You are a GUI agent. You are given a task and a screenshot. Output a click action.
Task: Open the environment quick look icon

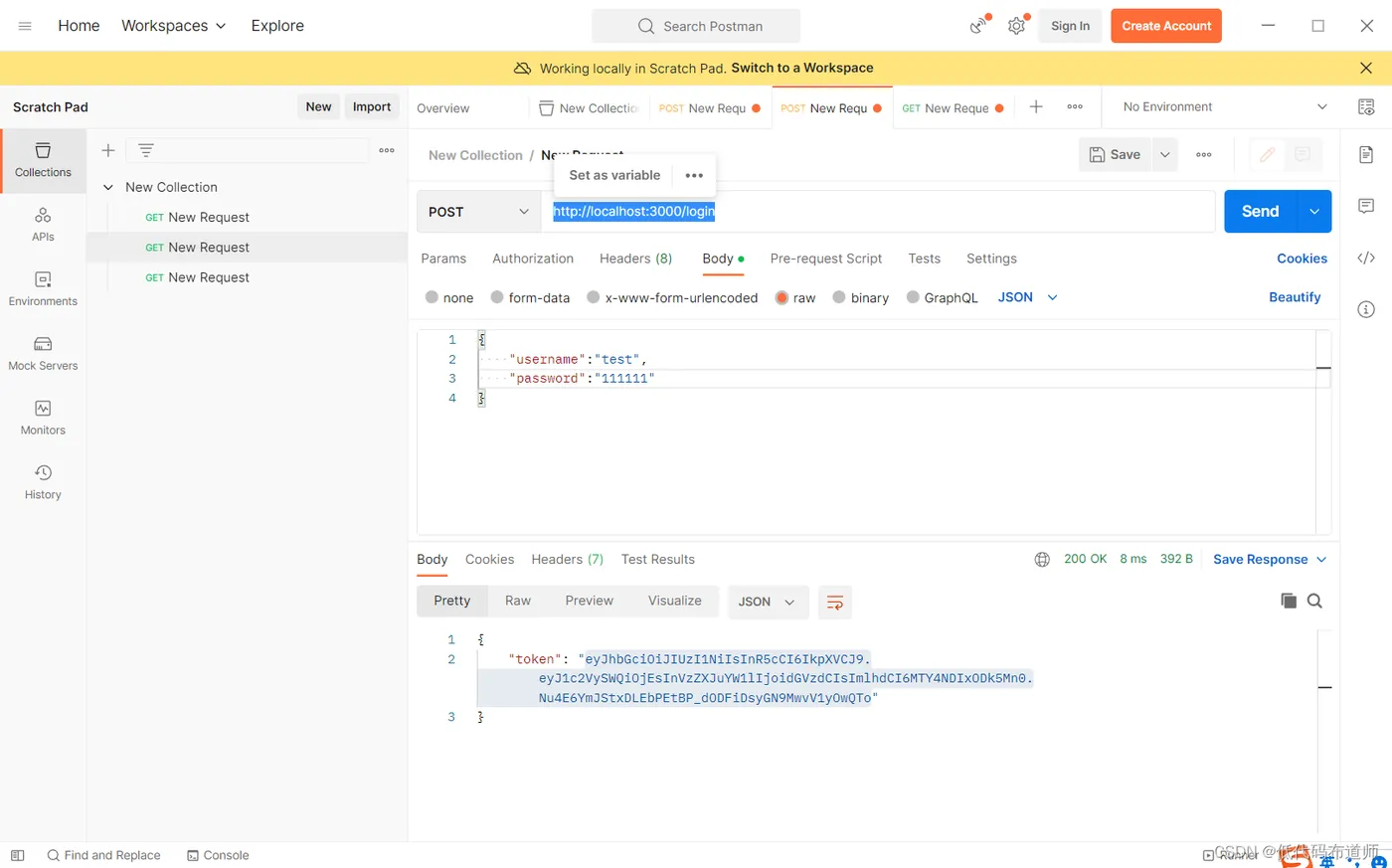coord(1366,107)
